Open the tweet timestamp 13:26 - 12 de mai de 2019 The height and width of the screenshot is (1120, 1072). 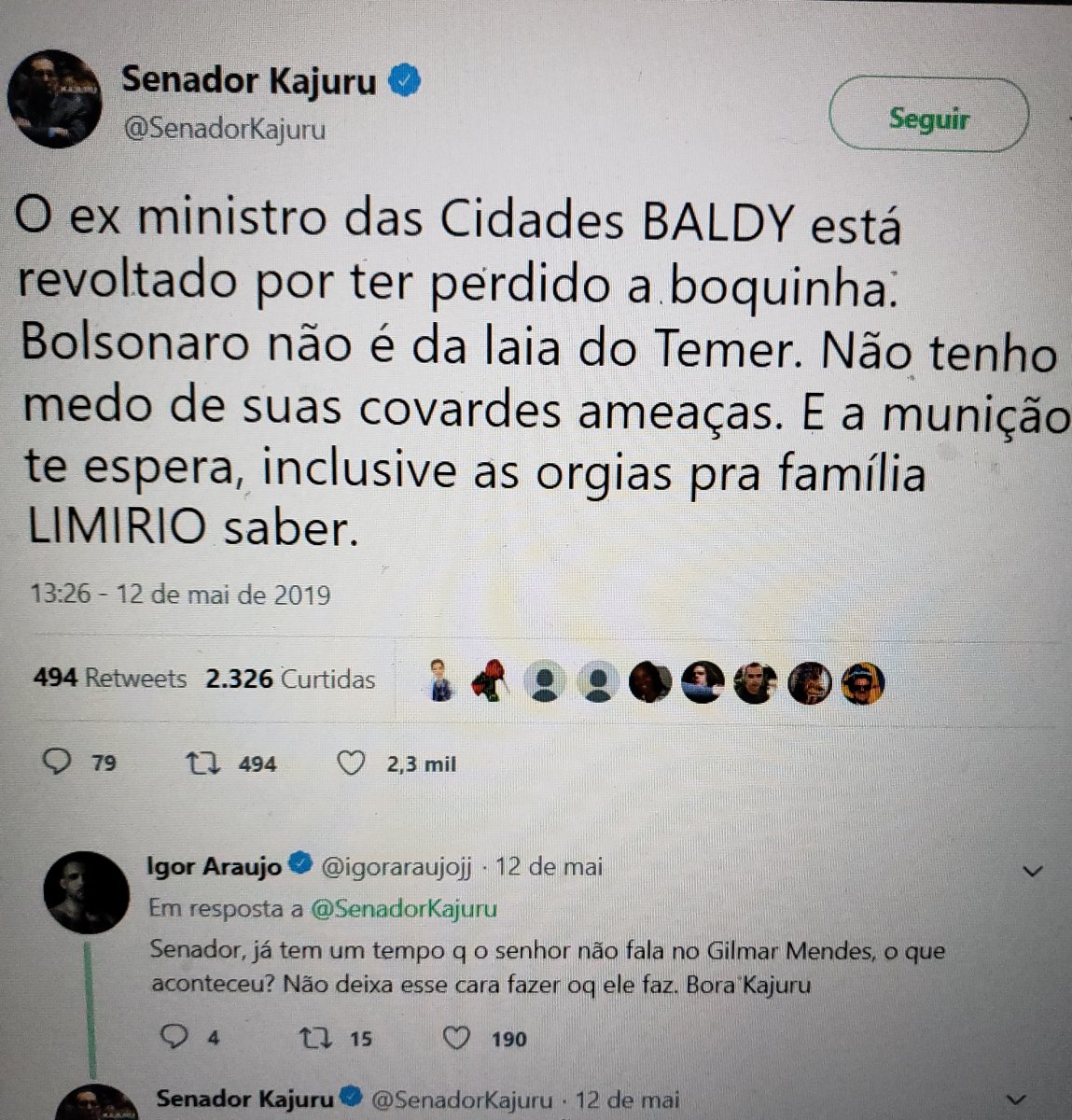[x=181, y=595]
